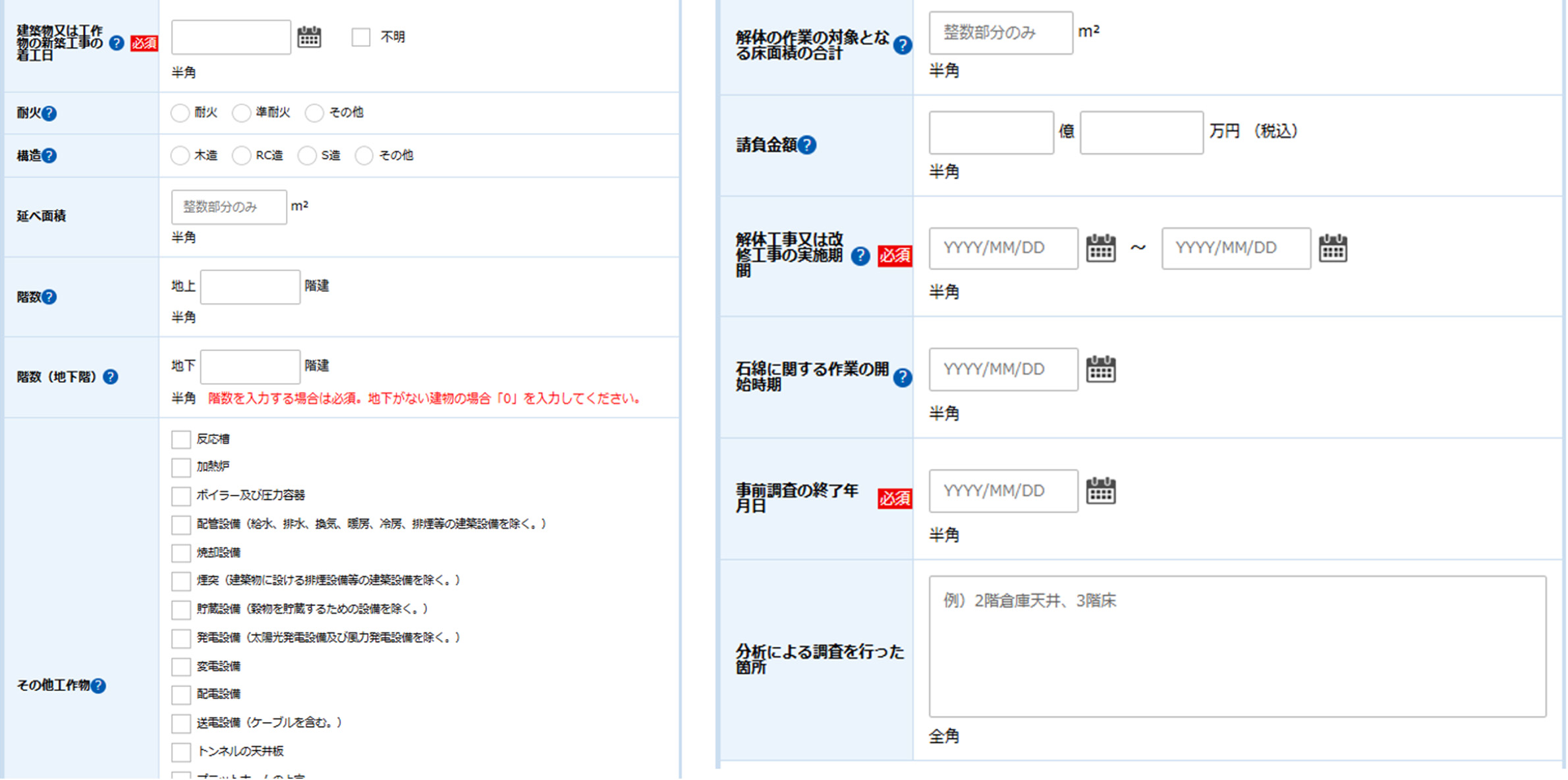Viewport: 1568px width, 780px height.
Task: Select 準耐火 radio button
Action: click(x=241, y=113)
